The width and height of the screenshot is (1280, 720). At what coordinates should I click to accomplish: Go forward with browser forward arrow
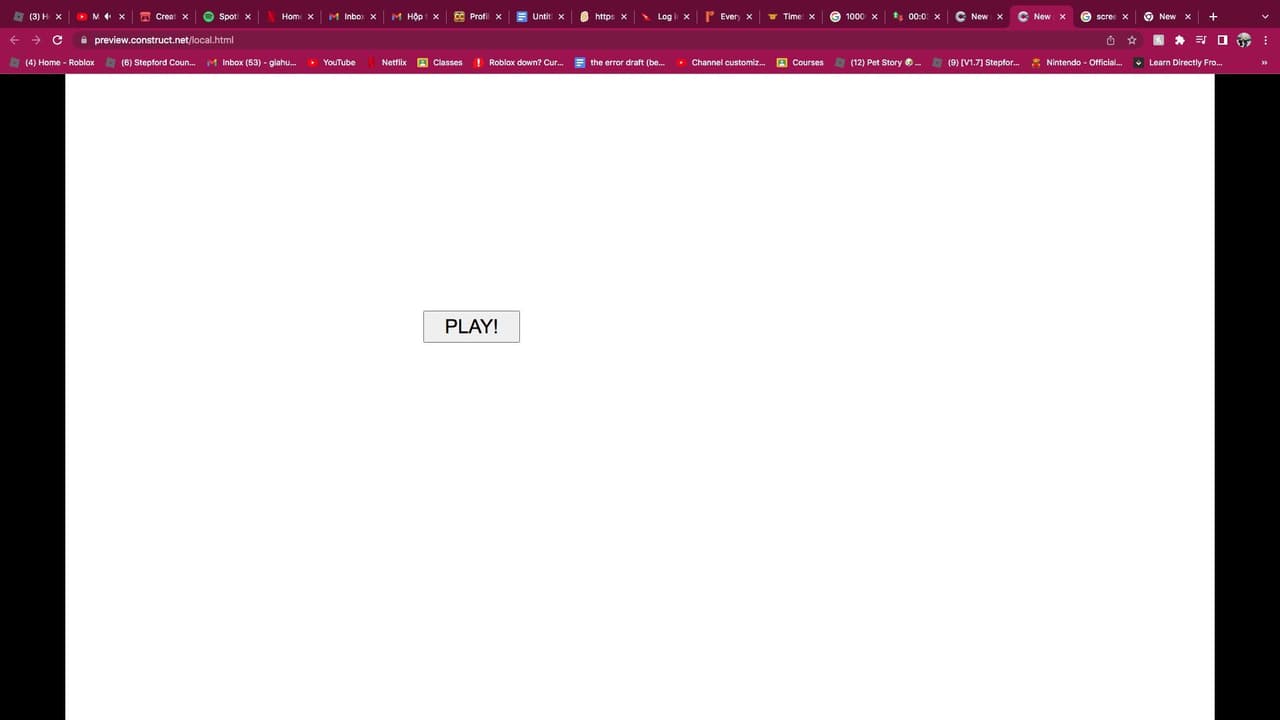36,40
